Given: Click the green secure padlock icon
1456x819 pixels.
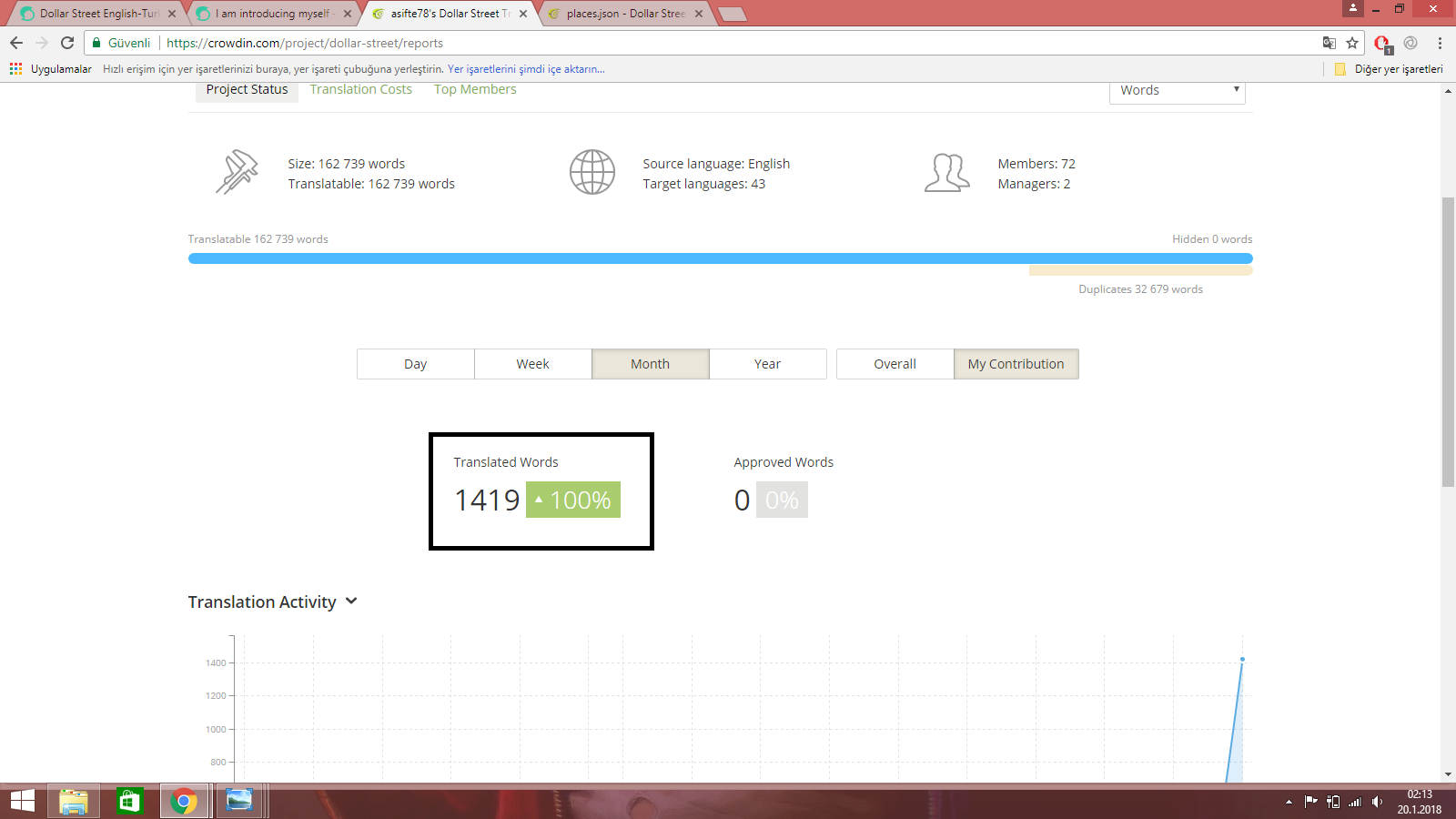Looking at the screenshot, I should [x=96, y=43].
